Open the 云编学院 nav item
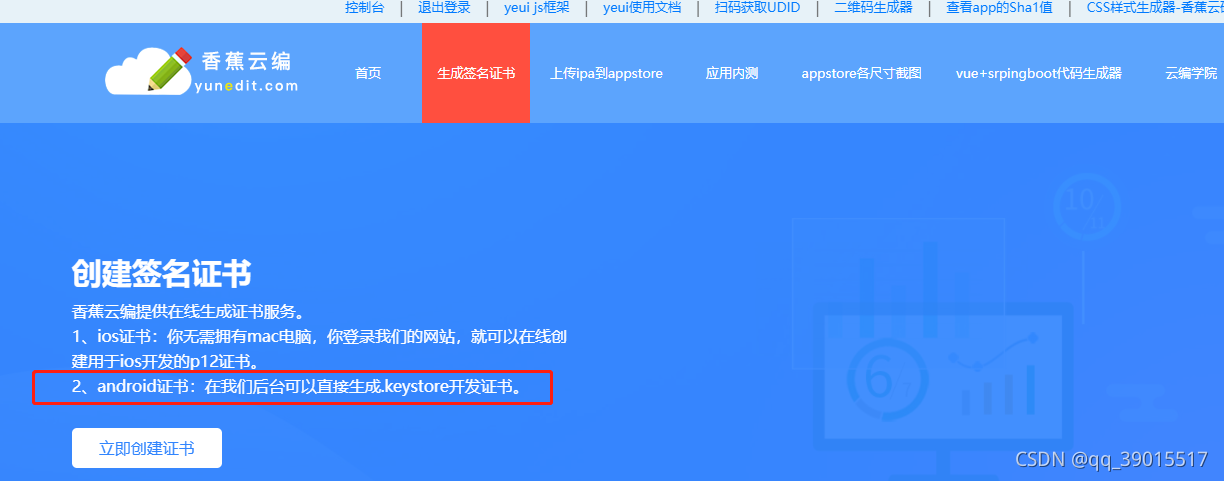 point(1191,73)
